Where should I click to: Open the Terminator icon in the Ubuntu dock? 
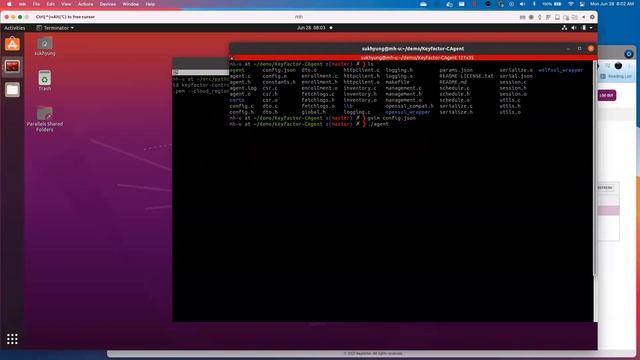[x=12, y=67]
